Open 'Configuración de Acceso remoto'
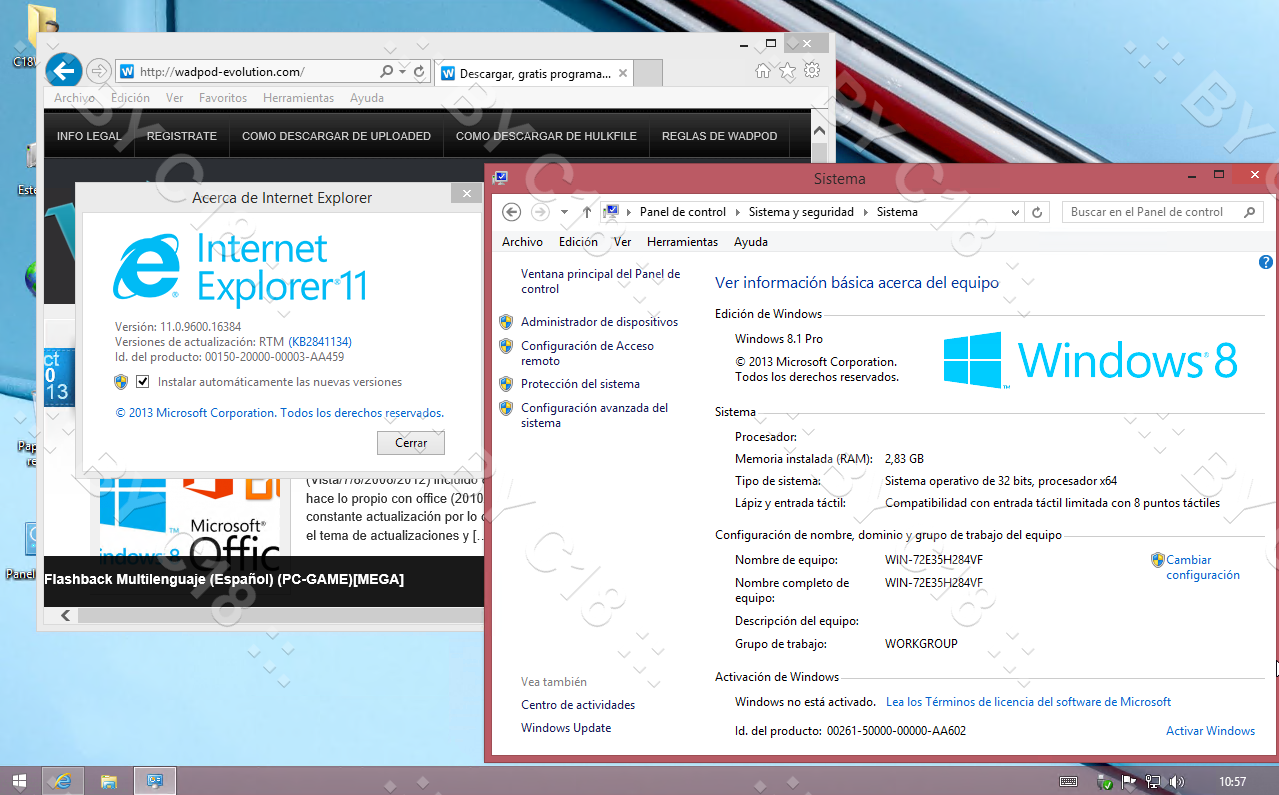This screenshot has width=1279, height=795. tap(587, 353)
